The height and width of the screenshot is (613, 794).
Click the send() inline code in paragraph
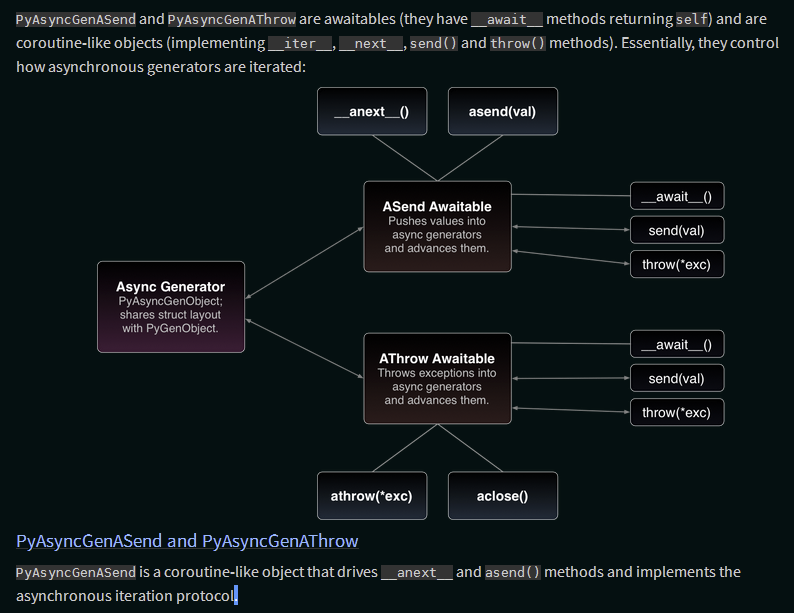(433, 44)
